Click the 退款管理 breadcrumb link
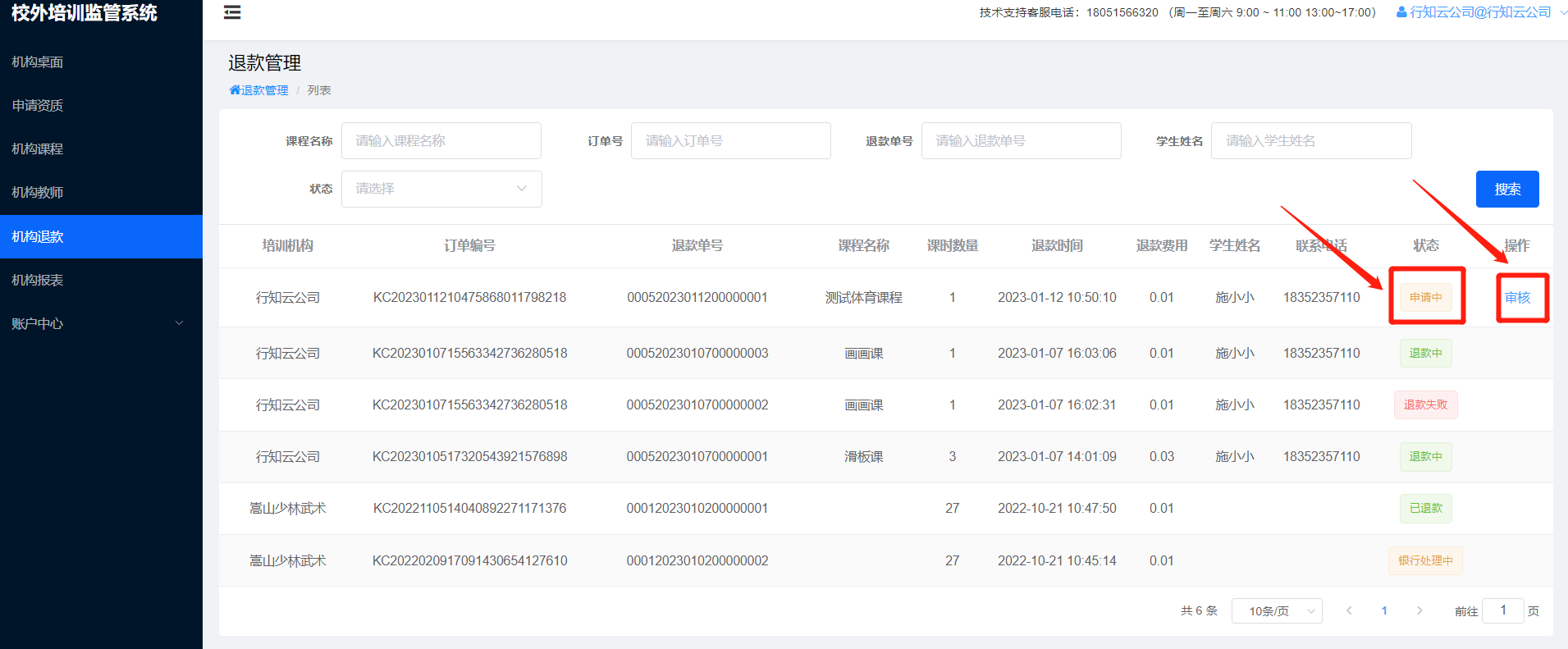 tap(264, 90)
